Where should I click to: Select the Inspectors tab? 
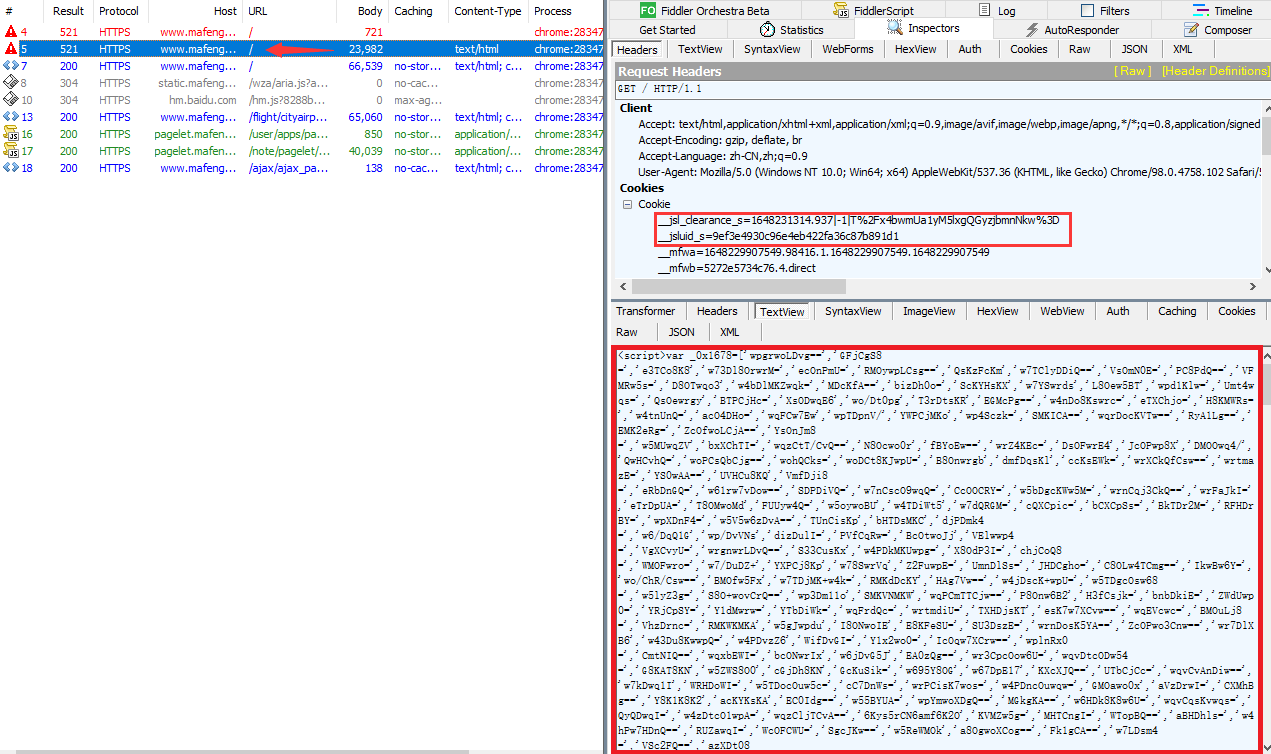point(933,29)
